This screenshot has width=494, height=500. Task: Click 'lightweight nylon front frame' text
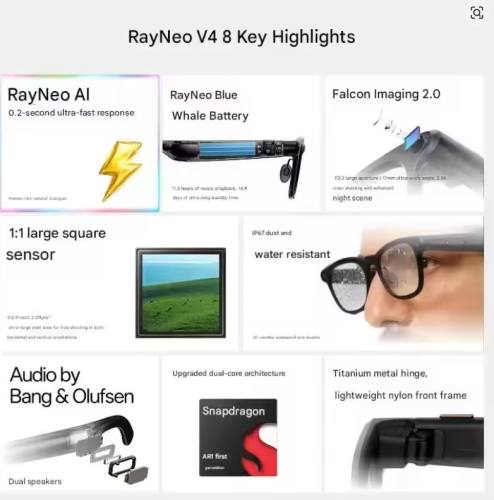(401, 395)
